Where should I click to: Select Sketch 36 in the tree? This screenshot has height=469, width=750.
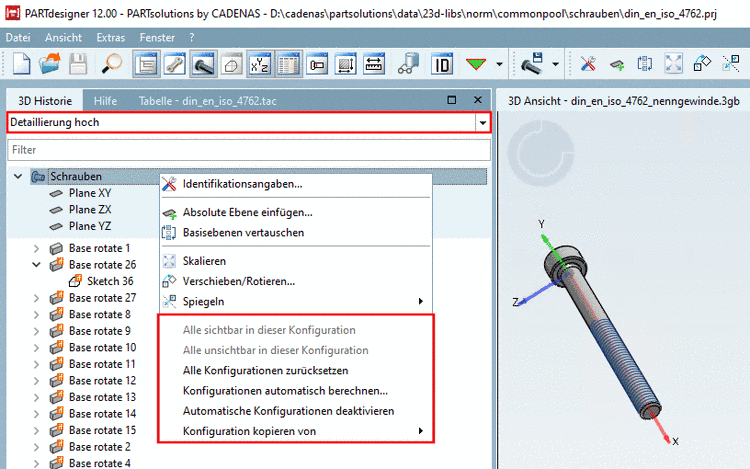(110, 281)
